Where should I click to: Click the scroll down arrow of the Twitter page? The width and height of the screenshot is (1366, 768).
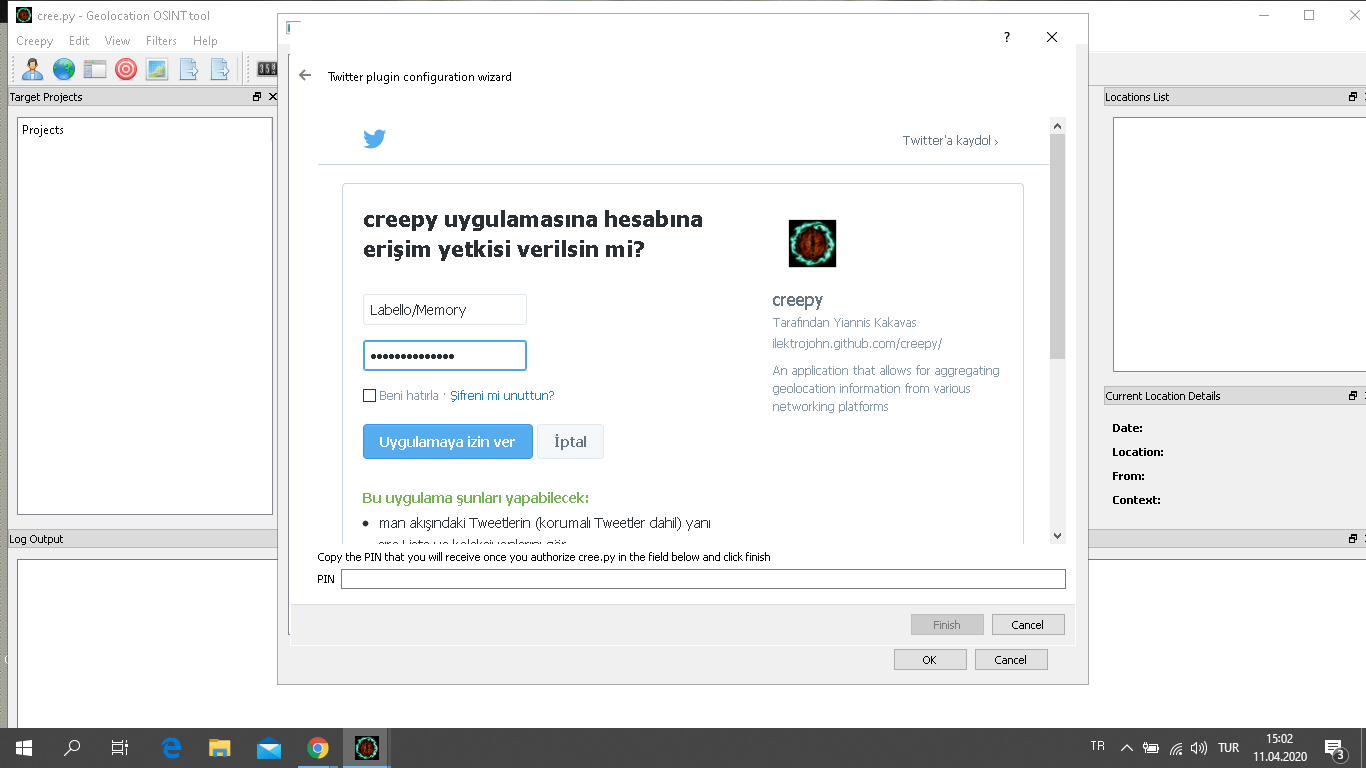coord(1058,536)
